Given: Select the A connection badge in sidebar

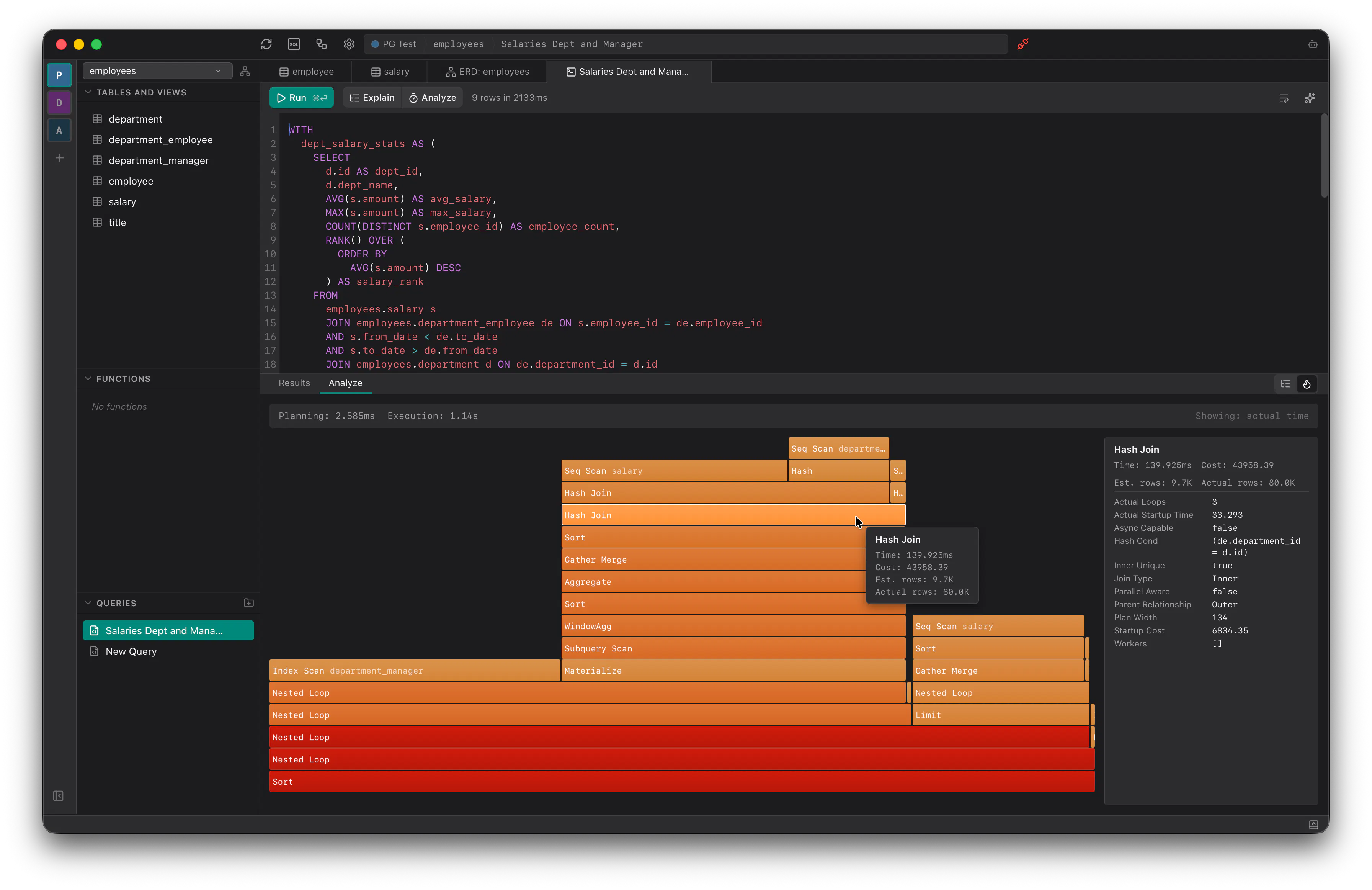Looking at the screenshot, I should (x=59, y=130).
